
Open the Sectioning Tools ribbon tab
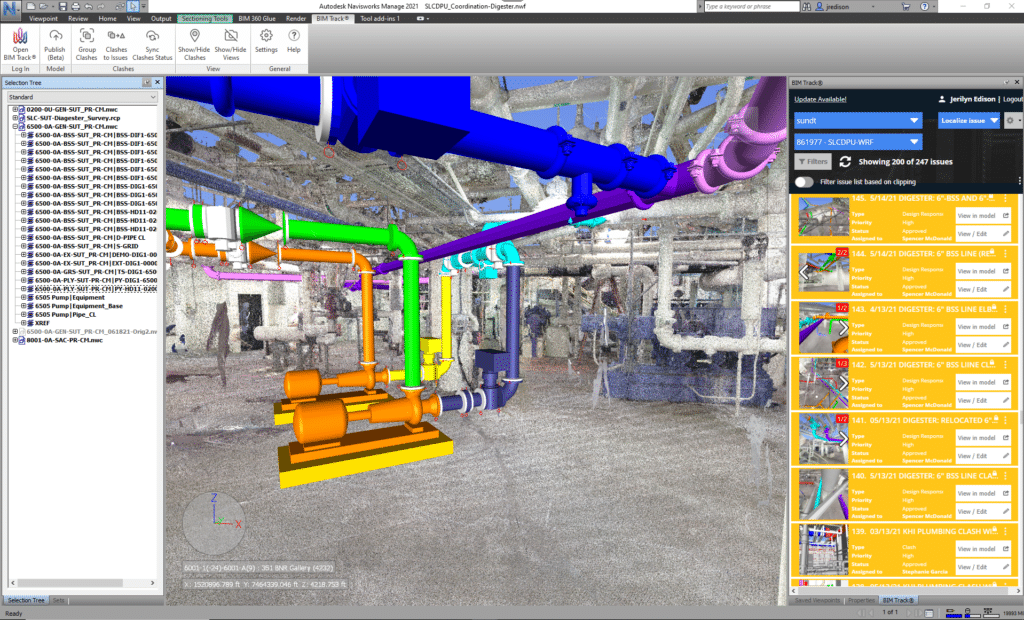[x=204, y=19]
